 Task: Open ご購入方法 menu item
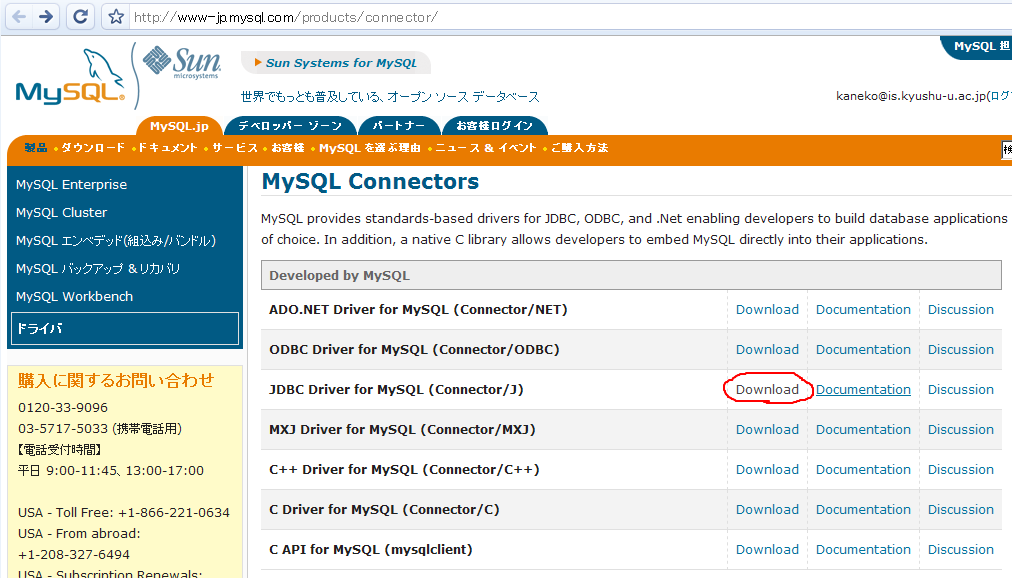click(x=580, y=148)
